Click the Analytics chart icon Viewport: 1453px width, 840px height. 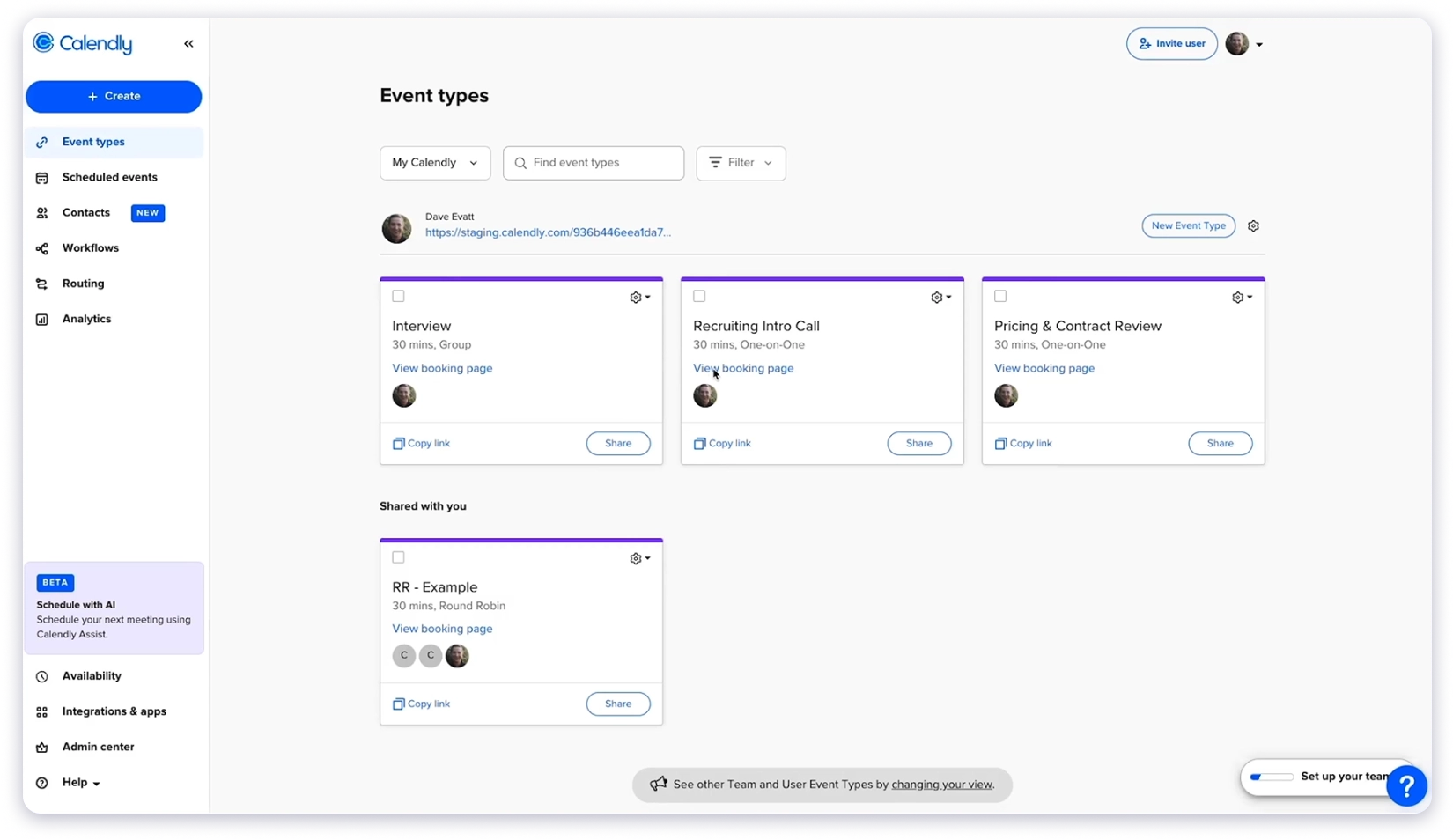pos(41,320)
